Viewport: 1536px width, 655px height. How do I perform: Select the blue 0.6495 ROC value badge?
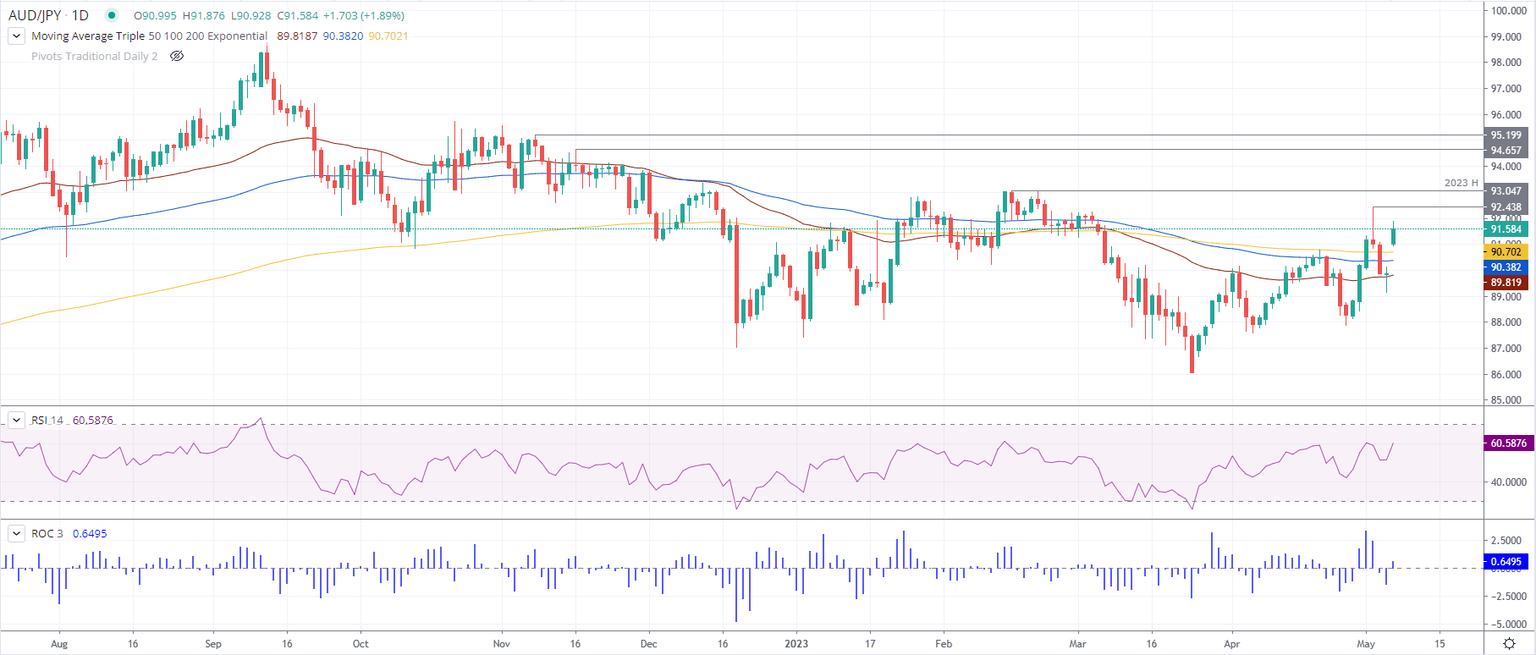[x=1506, y=563]
